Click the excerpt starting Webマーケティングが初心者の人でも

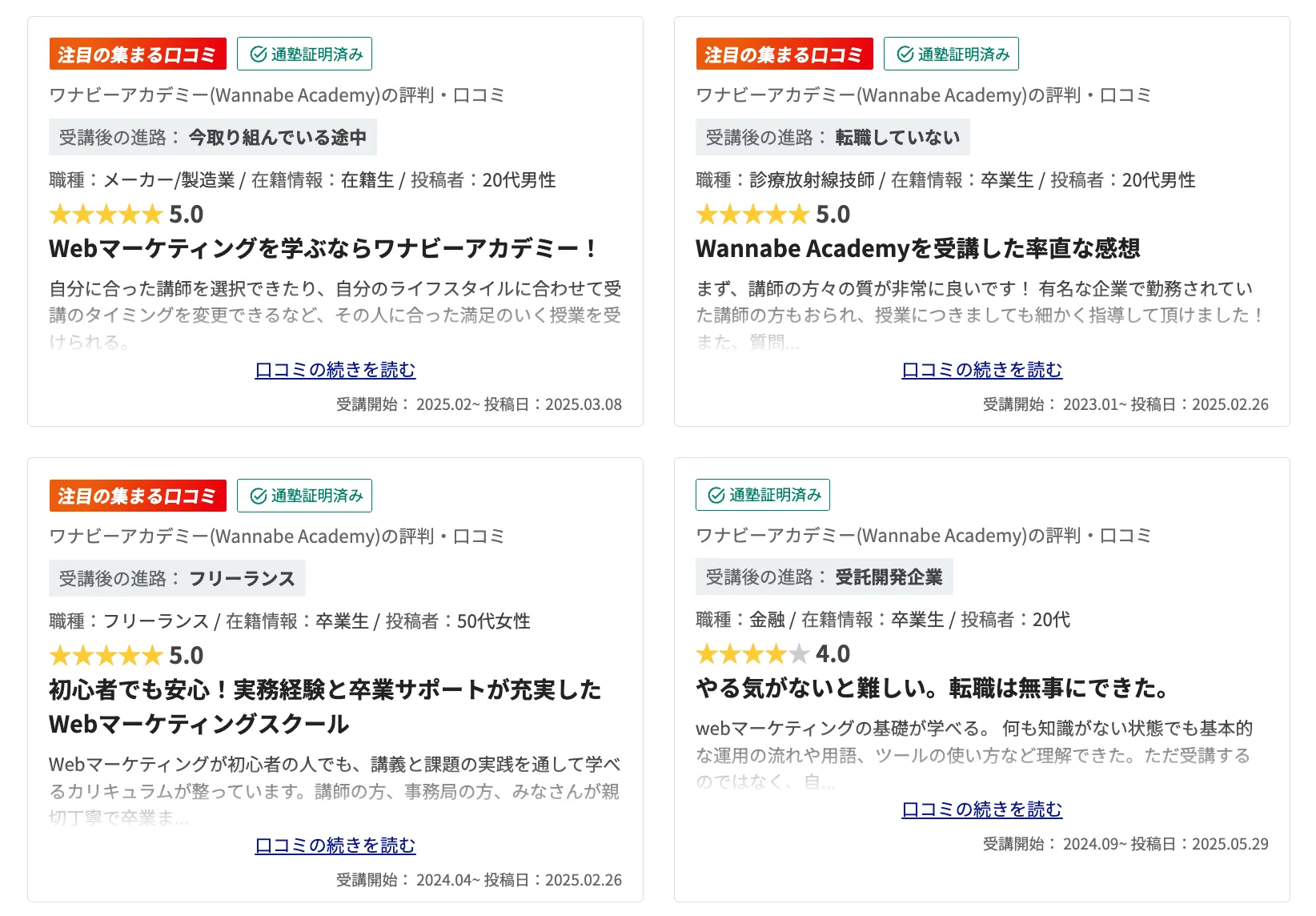335,790
